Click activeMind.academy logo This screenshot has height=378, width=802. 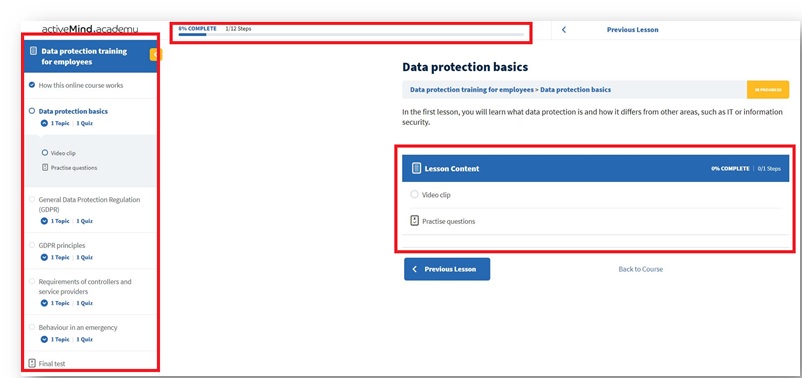[90, 29]
